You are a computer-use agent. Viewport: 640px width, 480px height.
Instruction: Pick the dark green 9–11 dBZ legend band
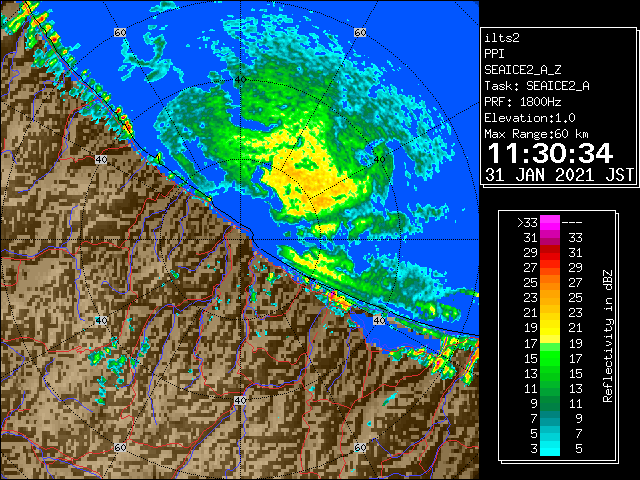click(x=550, y=403)
